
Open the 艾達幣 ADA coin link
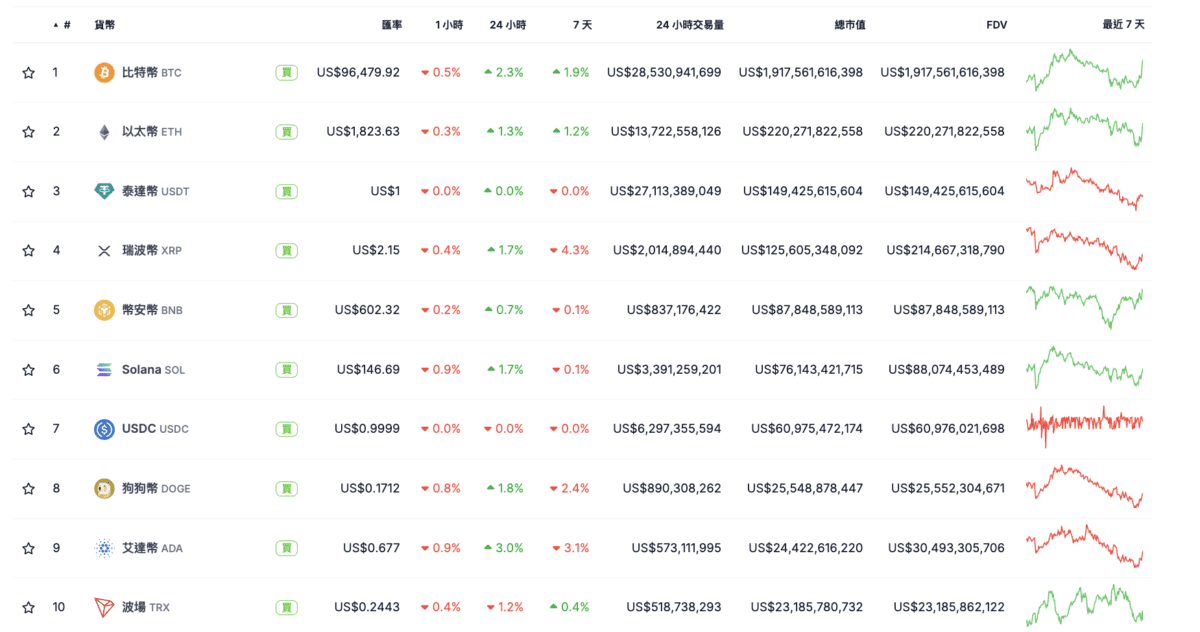(152, 548)
